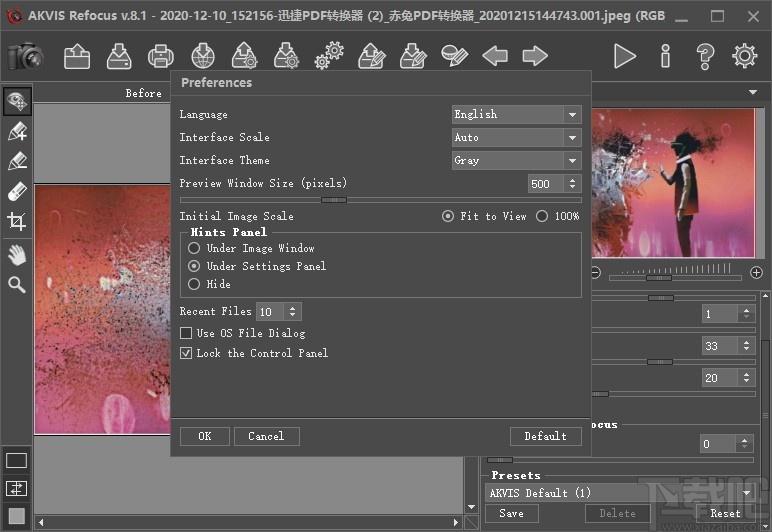This screenshot has width=772, height=532.
Task: Select the Hand tool
Action: pos(16,254)
